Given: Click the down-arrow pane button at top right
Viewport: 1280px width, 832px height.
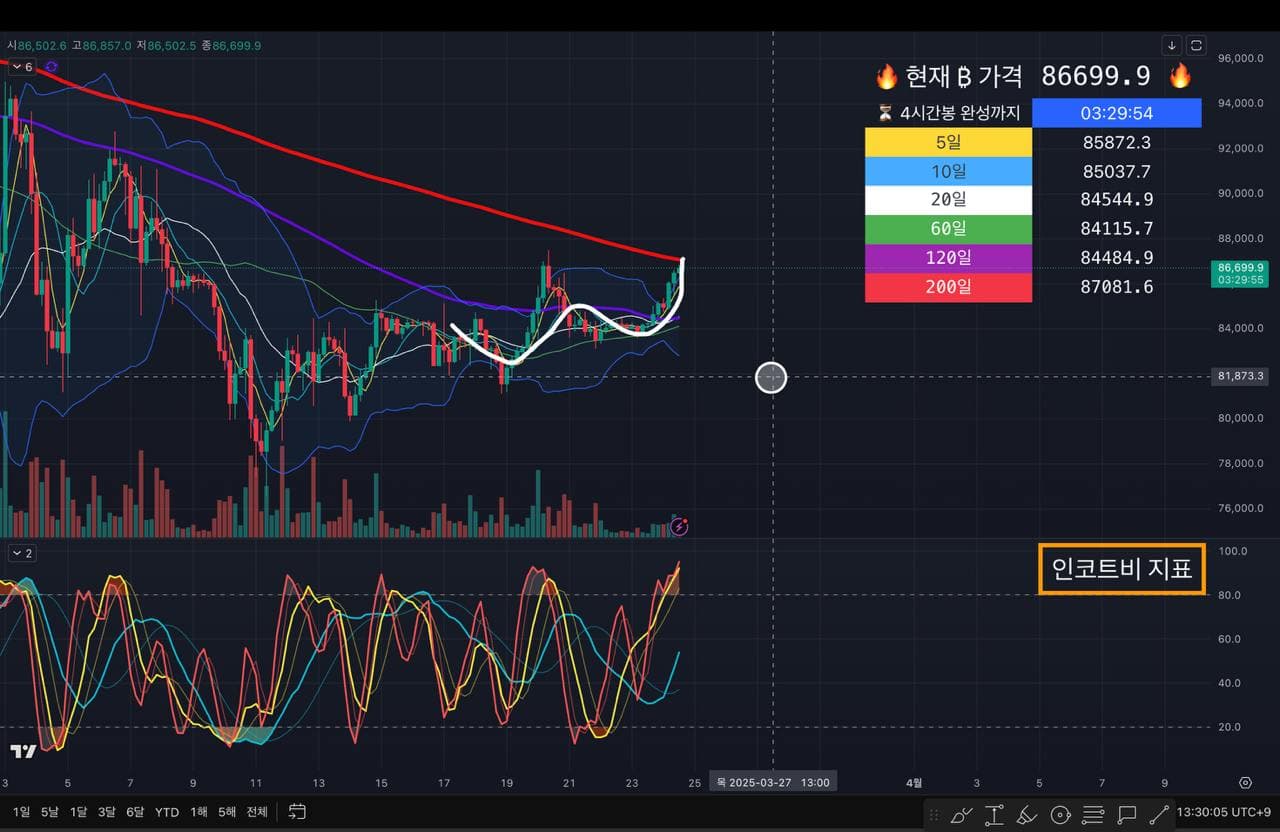Looking at the screenshot, I should (1172, 45).
